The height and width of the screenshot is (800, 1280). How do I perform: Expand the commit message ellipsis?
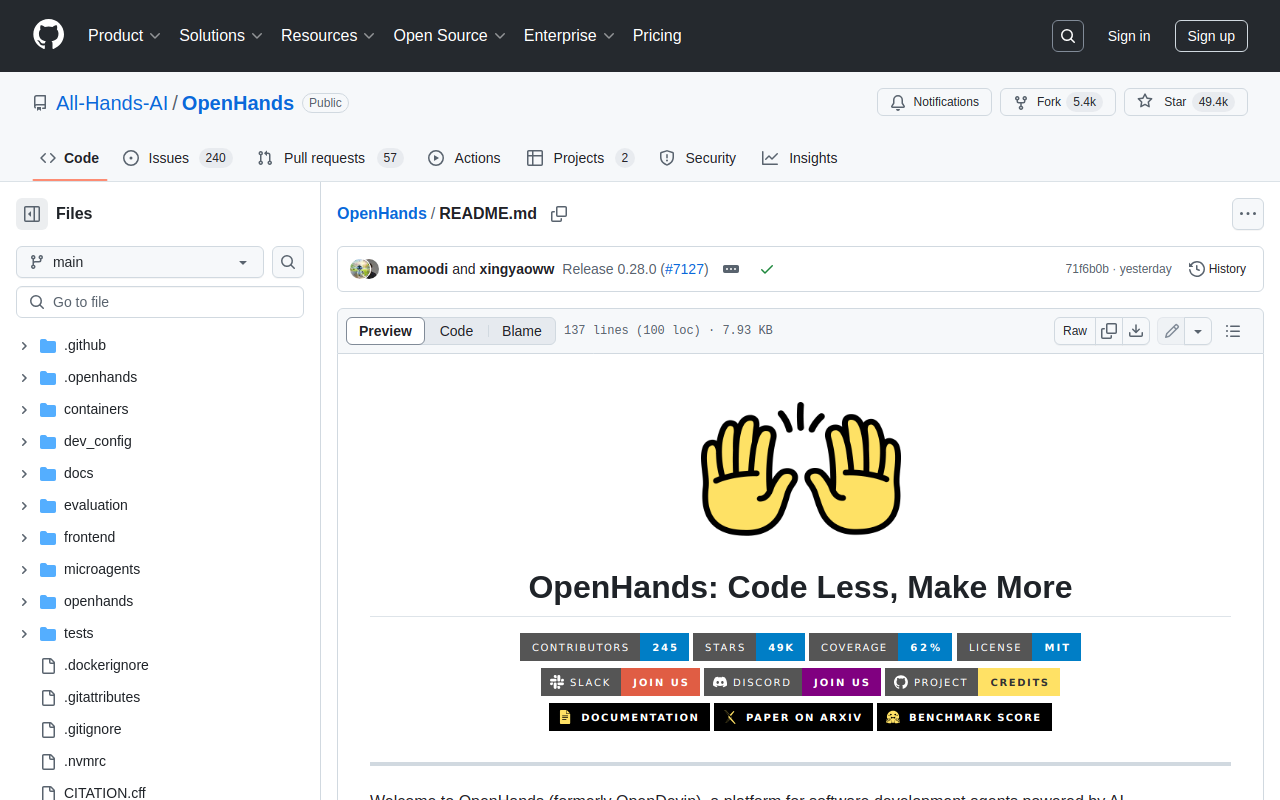(x=731, y=269)
